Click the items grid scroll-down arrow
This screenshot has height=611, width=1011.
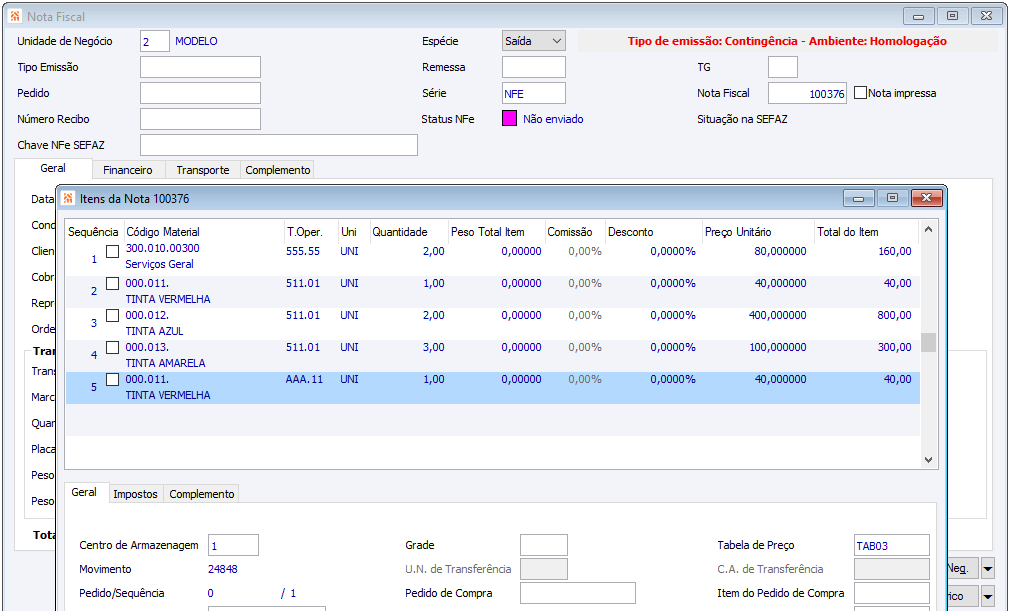point(929,460)
